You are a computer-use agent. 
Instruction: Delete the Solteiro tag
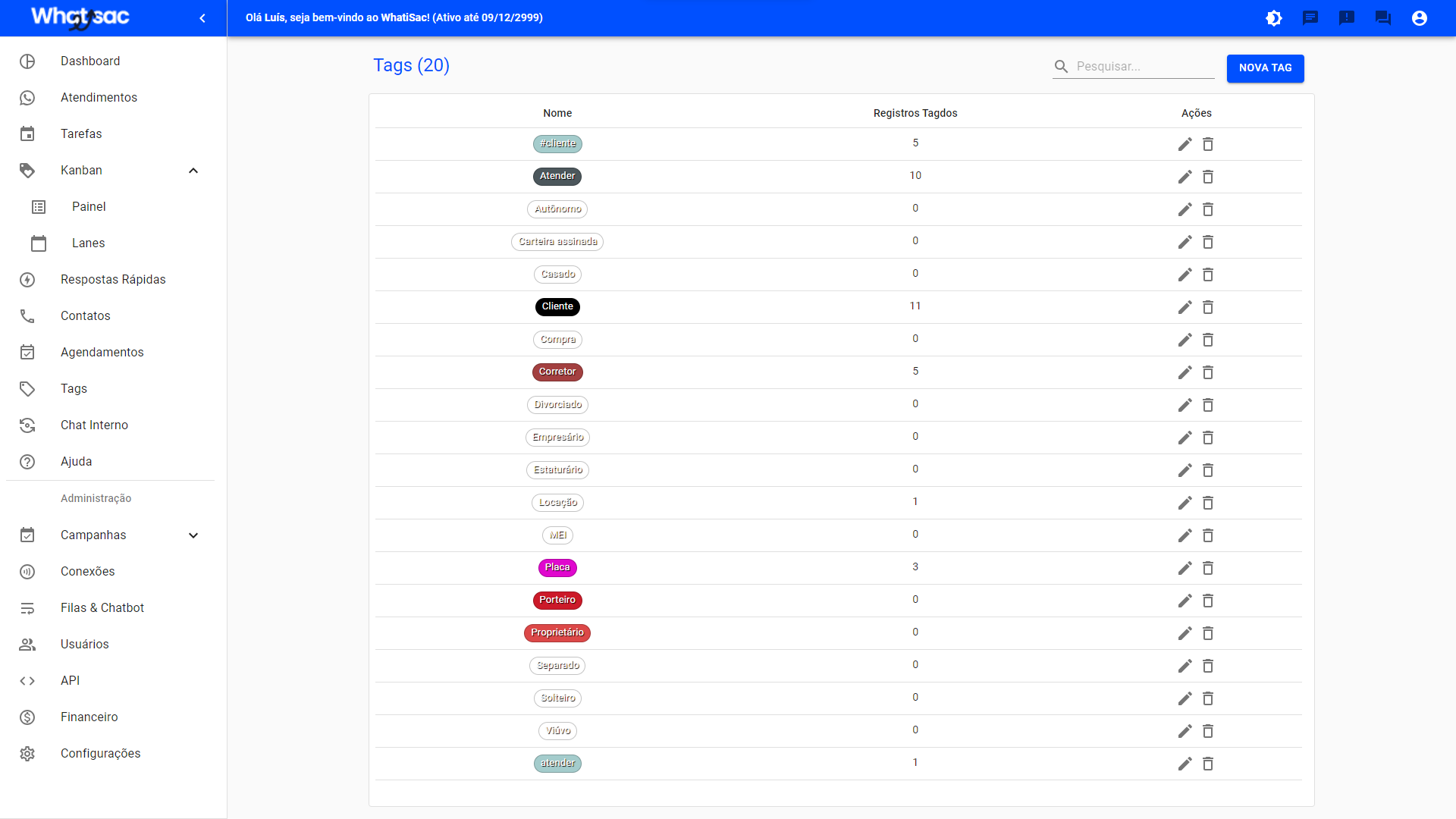1208,698
